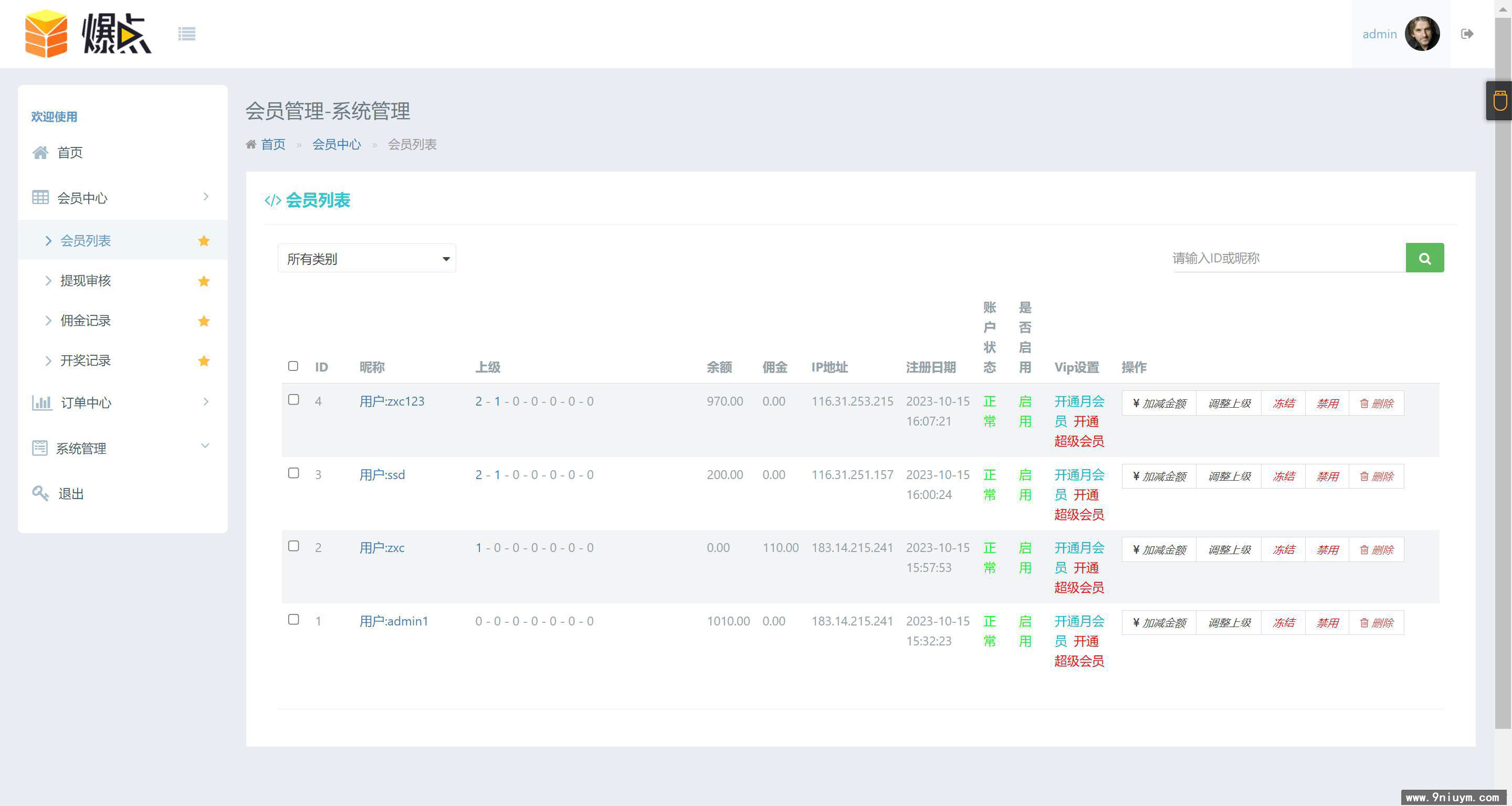Viewport: 1512px width, 806px height.
Task: Click the home icon in the breadcrumb
Action: click(250, 144)
